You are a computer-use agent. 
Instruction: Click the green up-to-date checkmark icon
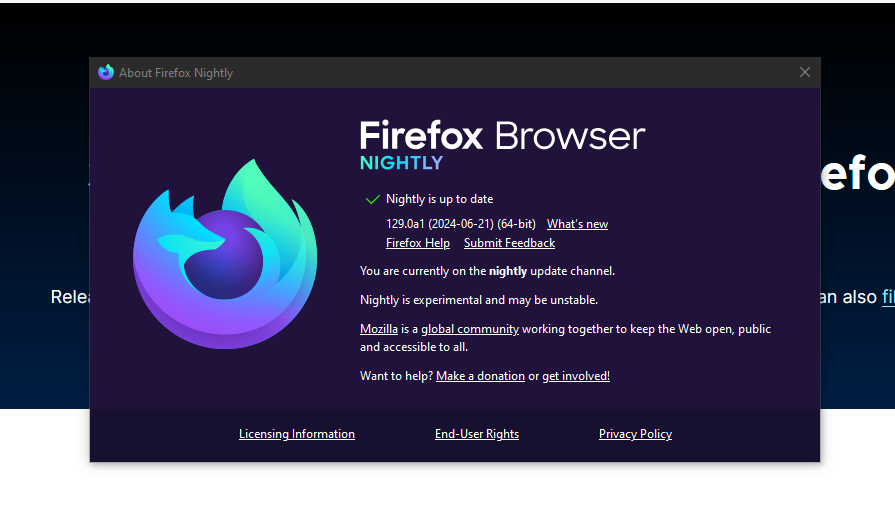coord(372,199)
